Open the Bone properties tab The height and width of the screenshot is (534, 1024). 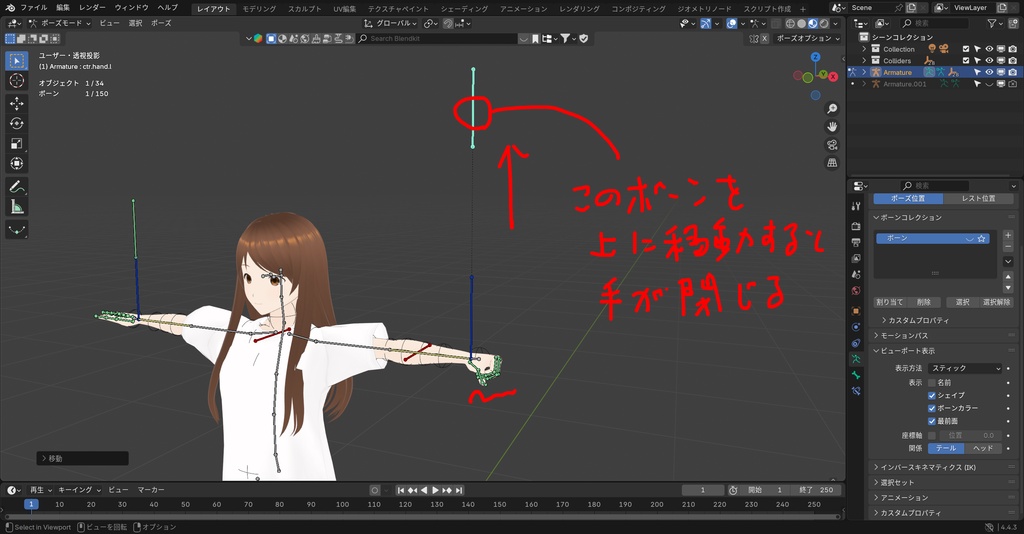click(856, 375)
